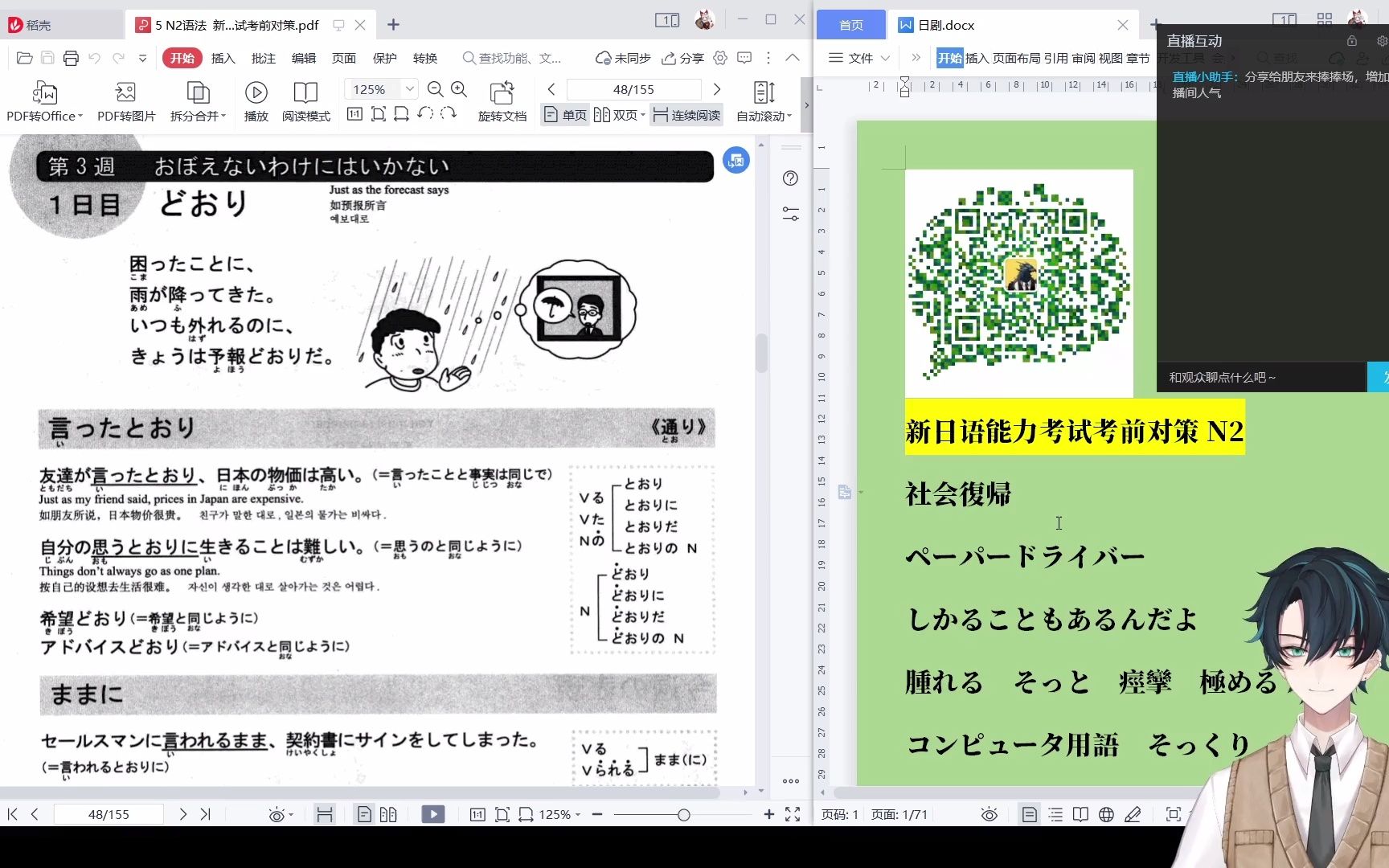Open status bar zoom 125% dropdown
Image resolution: width=1389 pixels, height=868 pixels.
[559, 814]
